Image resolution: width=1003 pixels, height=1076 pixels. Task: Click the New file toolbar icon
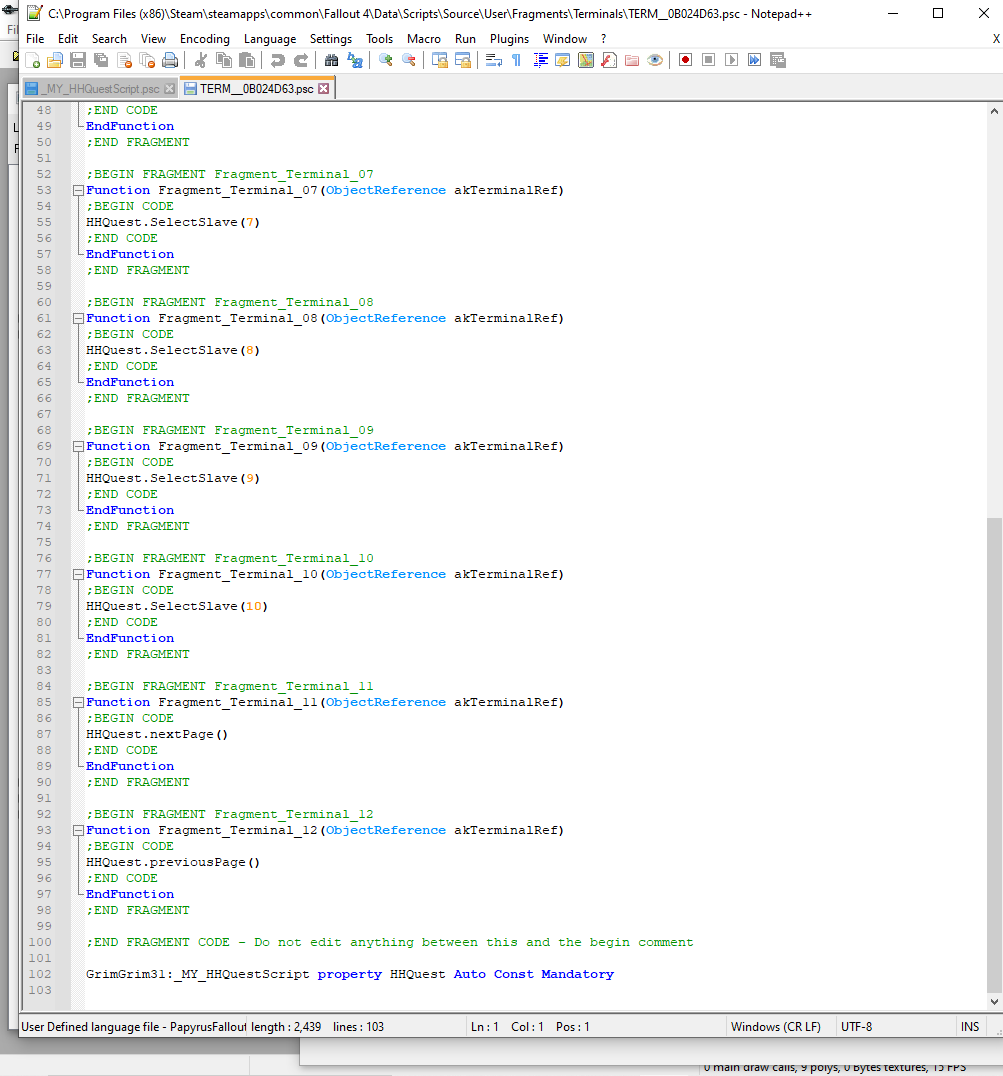(32, 60)
